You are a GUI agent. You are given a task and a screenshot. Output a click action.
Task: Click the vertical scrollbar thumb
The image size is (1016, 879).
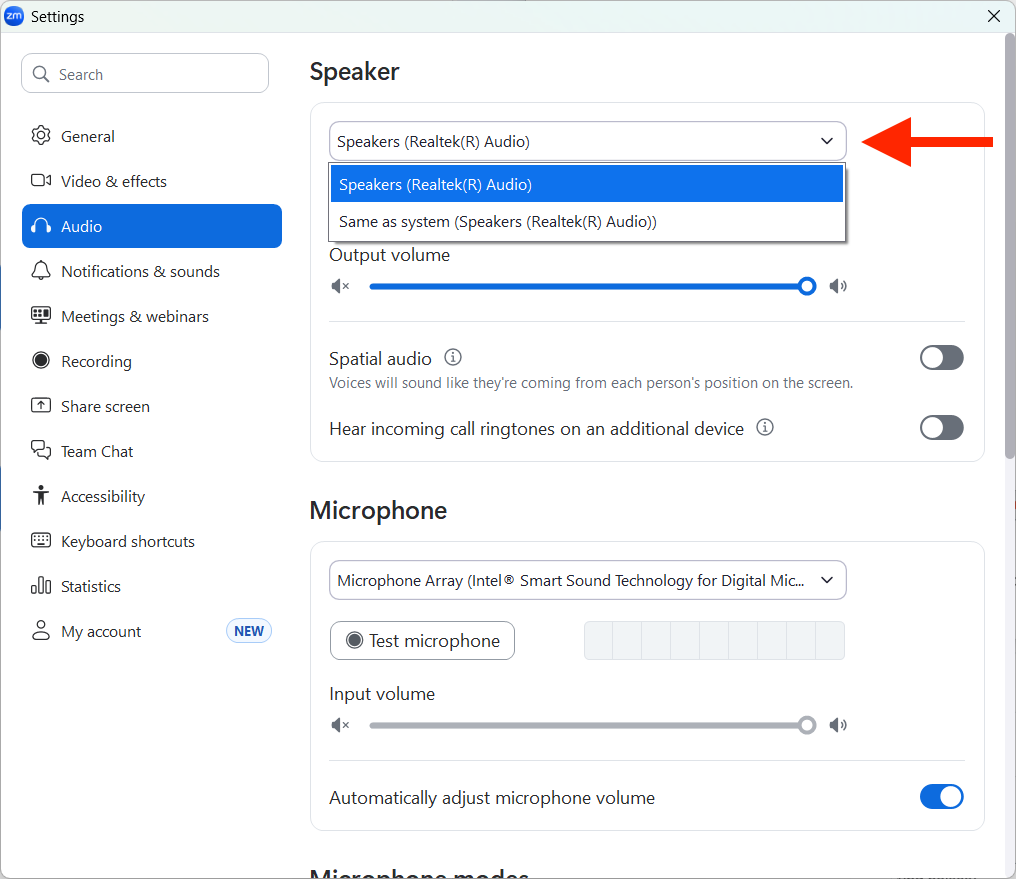pyautogui.click(x=1010, y=246)
